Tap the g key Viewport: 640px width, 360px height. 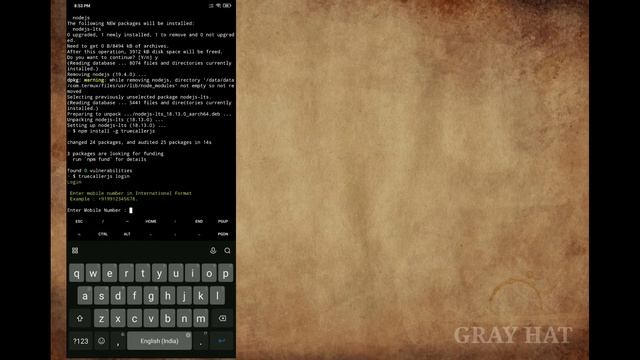pyautogui.click(x=151, y=296)
